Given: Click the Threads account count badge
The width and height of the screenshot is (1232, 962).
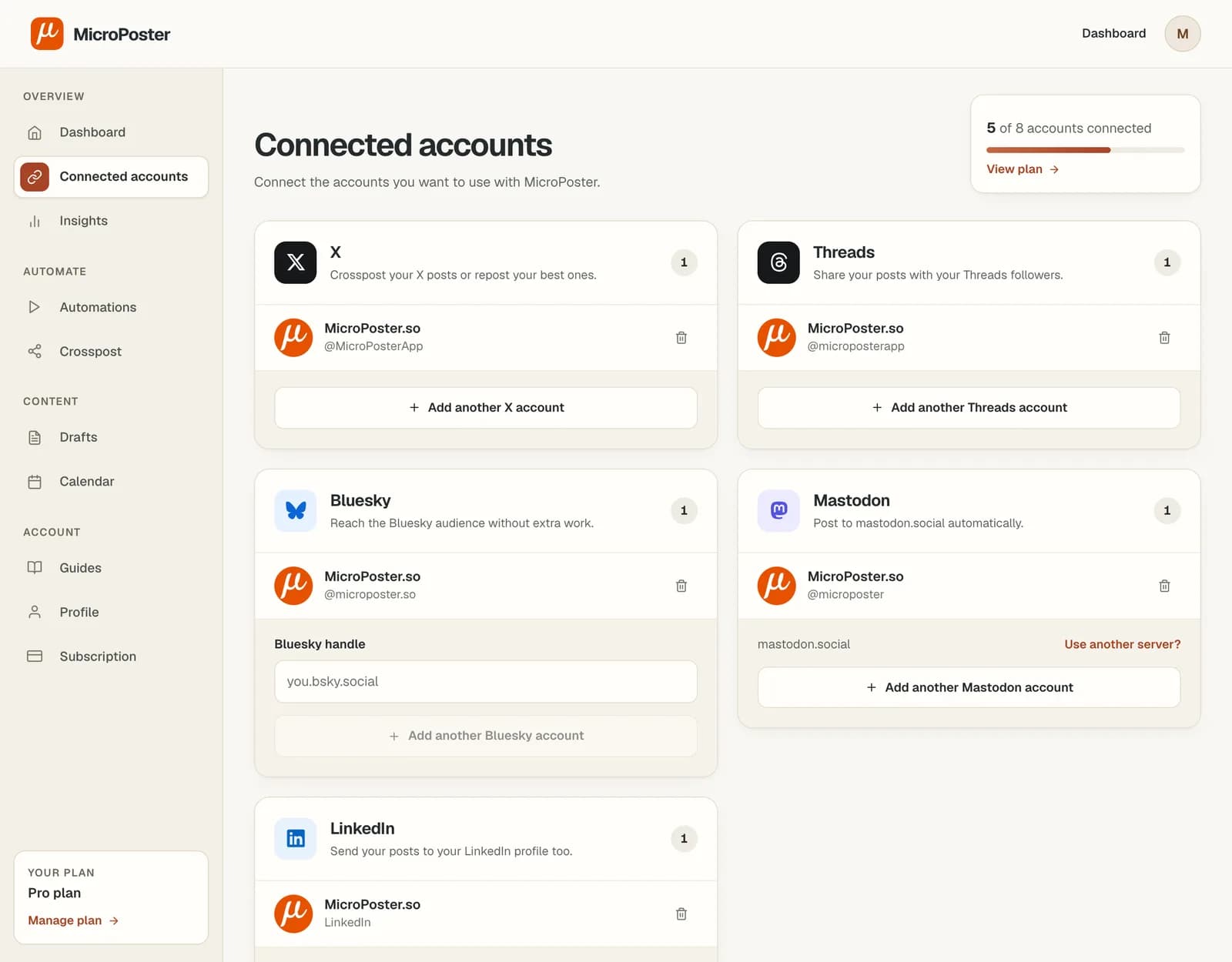Looking at the screenshot, I should pos(1167,262).
